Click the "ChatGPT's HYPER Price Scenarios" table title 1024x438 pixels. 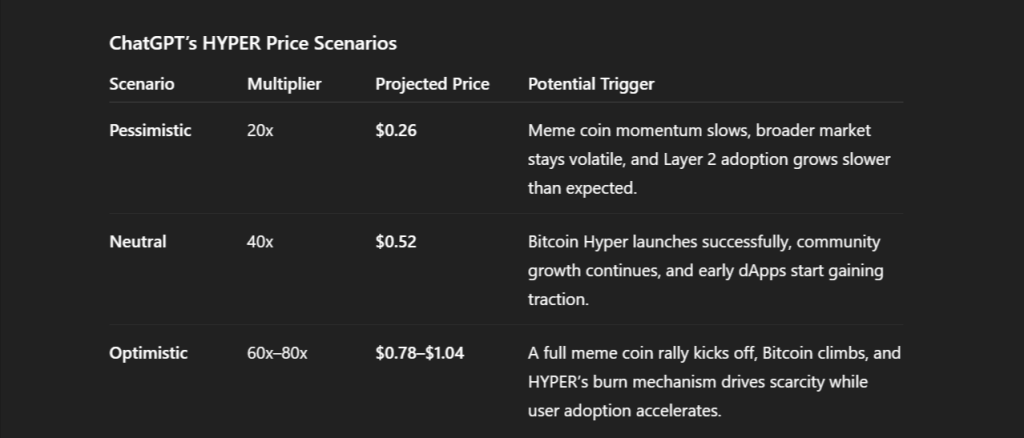253,44
